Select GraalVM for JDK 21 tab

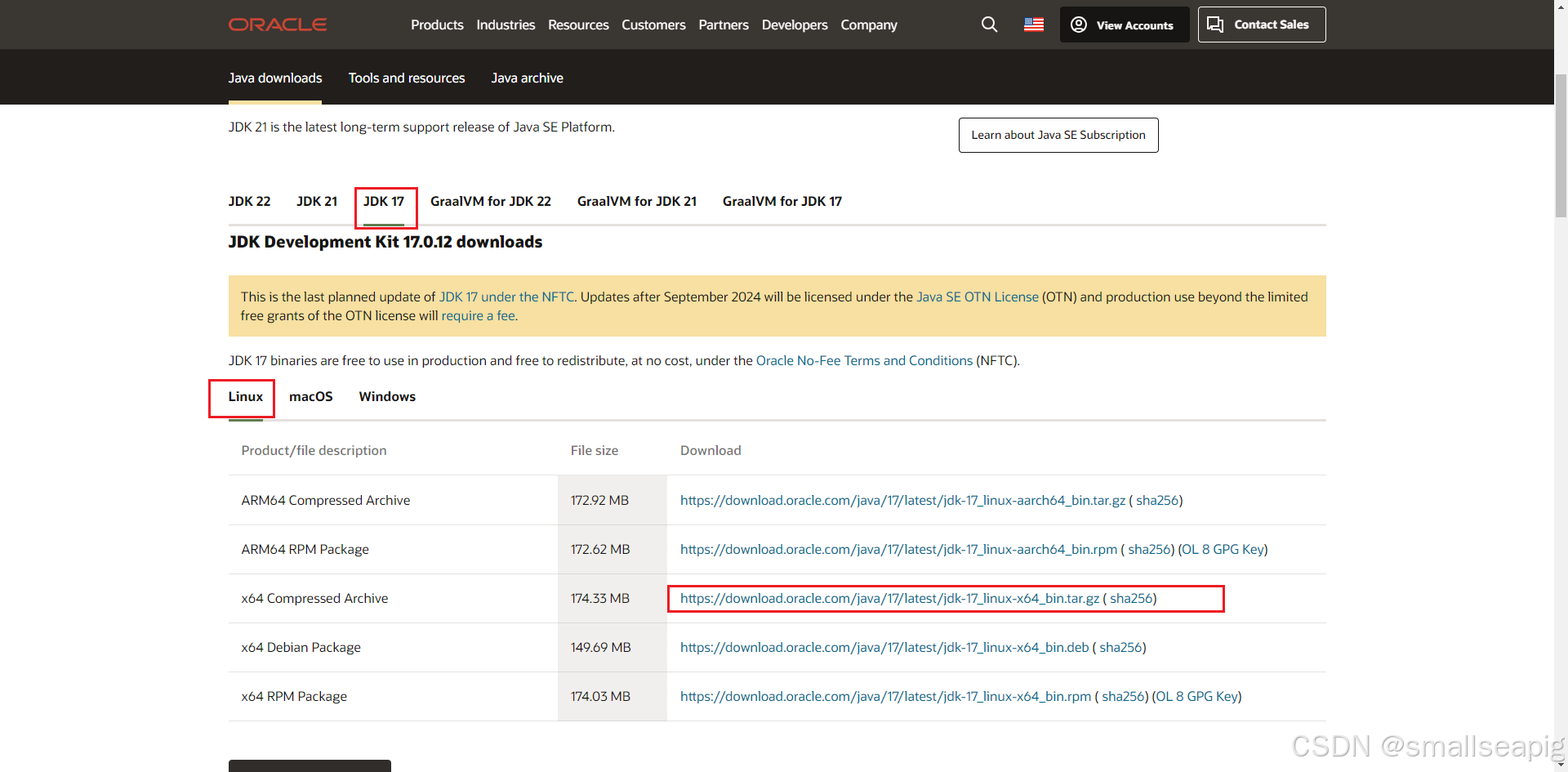pyautogui.click(x=637, y=201)
